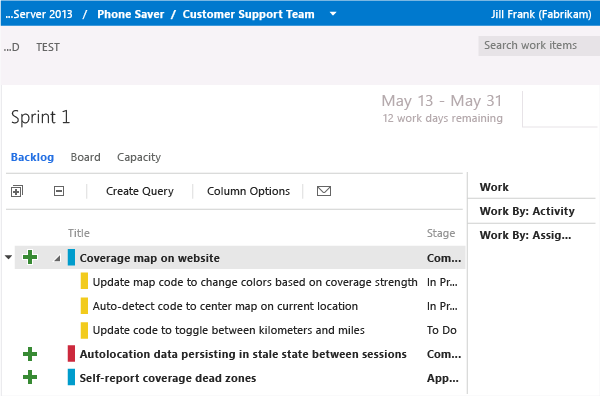Expand Work By: Activity section
Screen dimensions: 600x396
527,211
